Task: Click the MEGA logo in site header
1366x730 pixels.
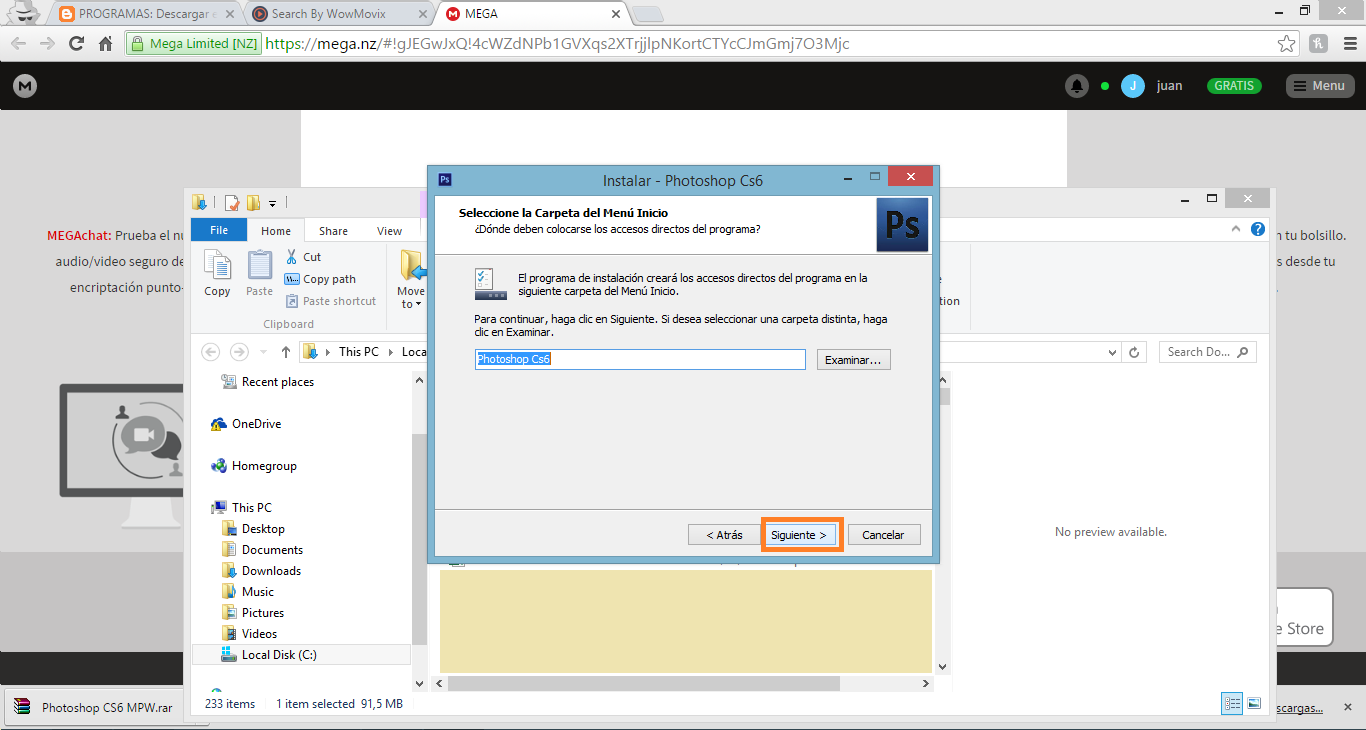Action: (x=25, y=86)
